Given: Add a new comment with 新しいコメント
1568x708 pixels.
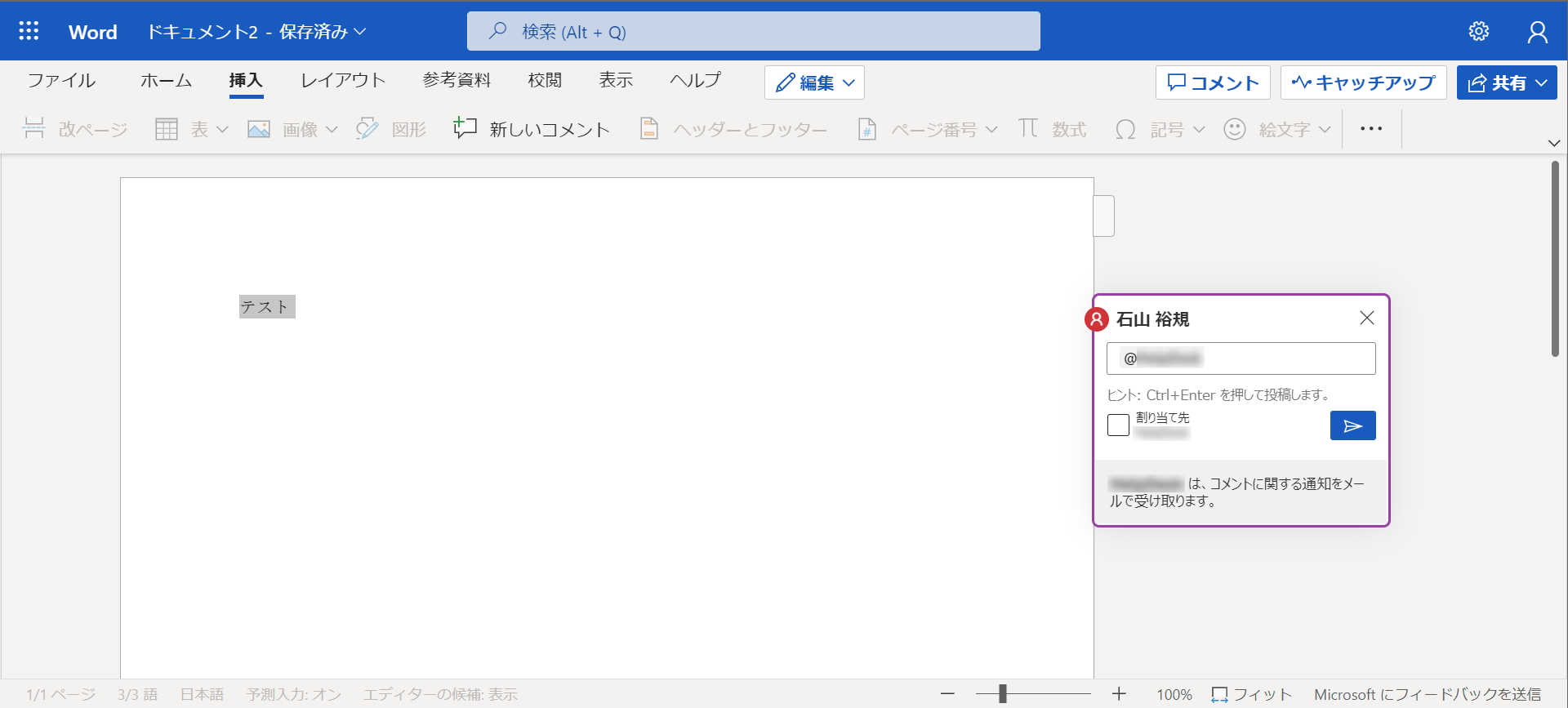Looking at the screenshot, I should pyautogui.click(x=532, y=129).
